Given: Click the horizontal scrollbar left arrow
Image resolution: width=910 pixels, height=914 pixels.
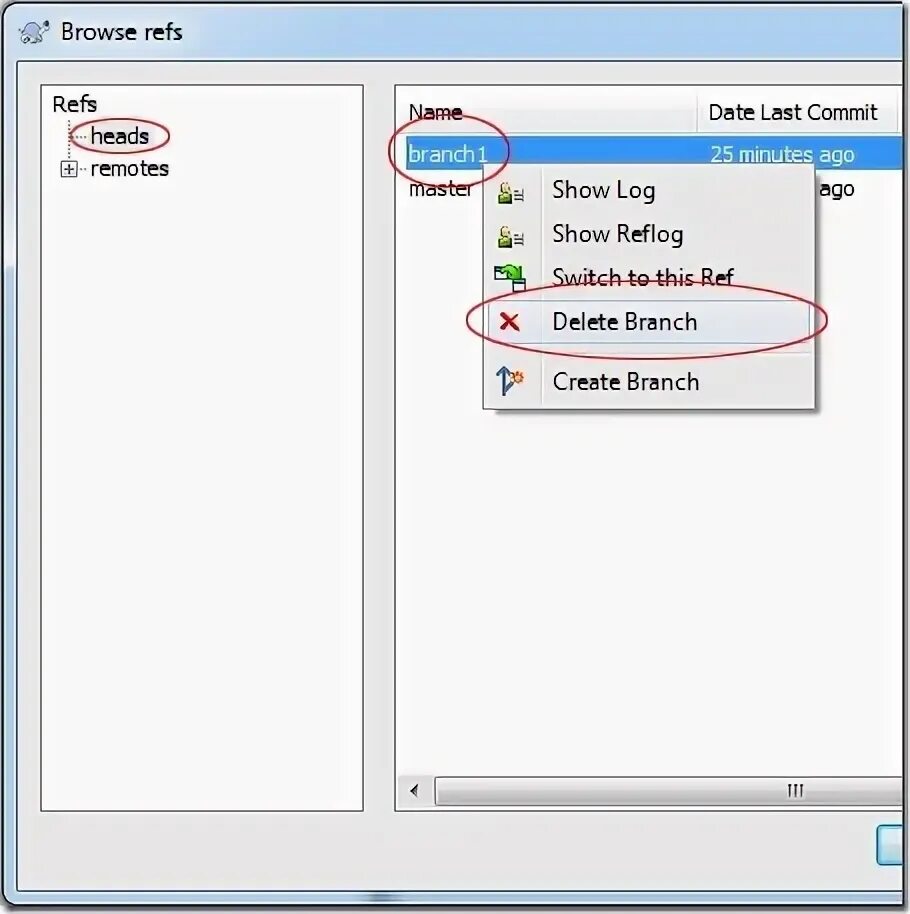Looking at the screenshot, I should 415,791.
